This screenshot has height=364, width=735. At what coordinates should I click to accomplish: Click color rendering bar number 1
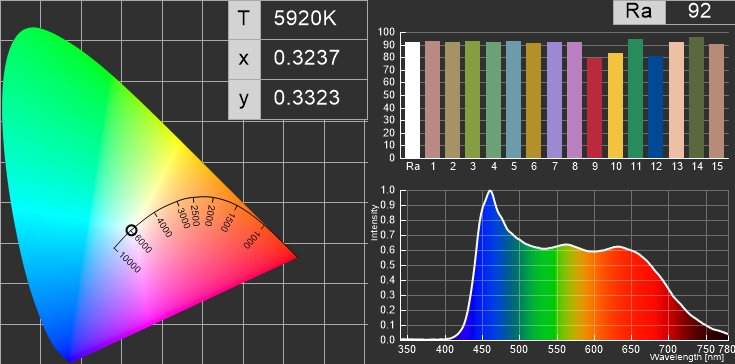[433, 100]
